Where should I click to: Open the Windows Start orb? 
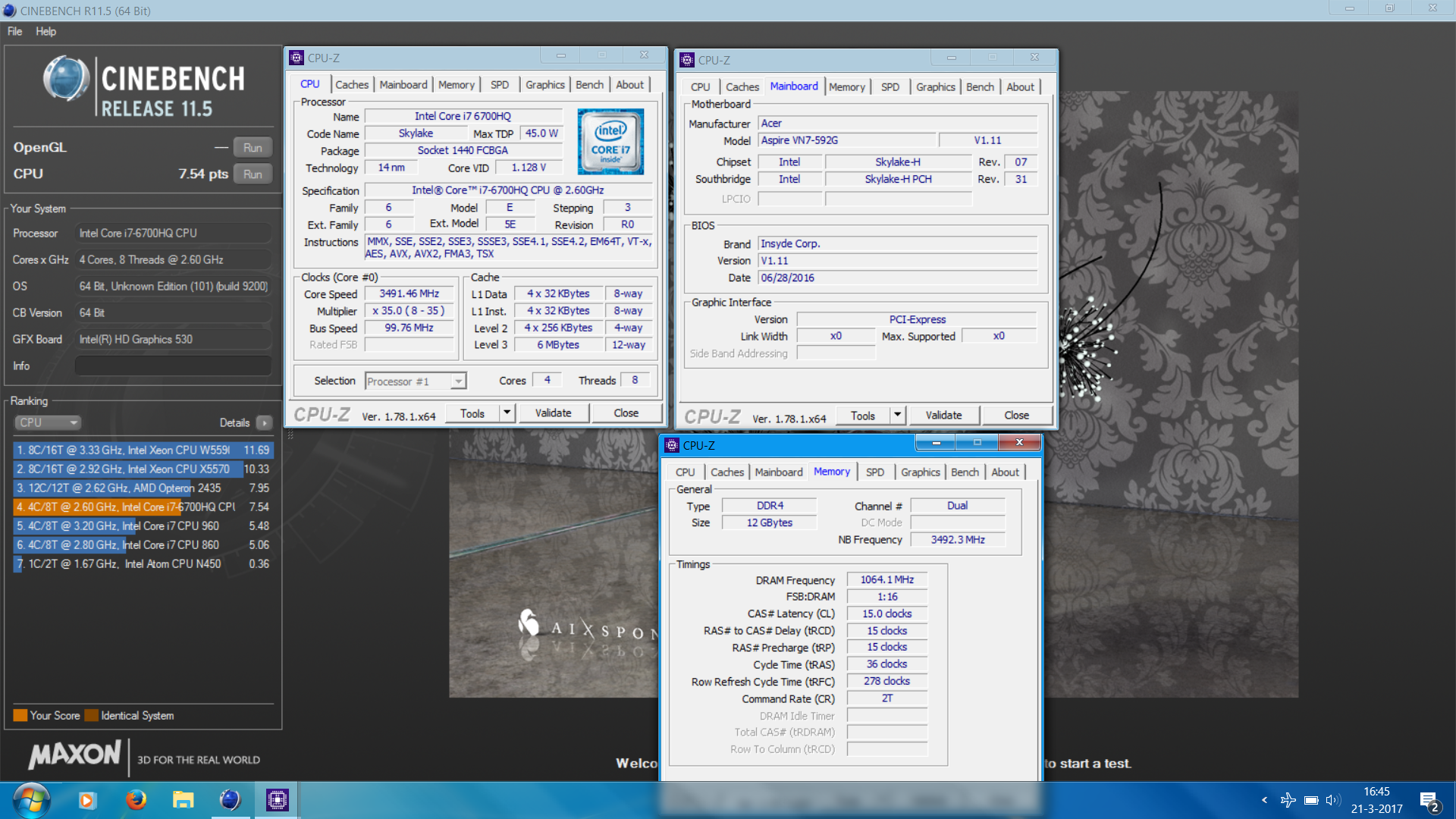coord(31,800)
